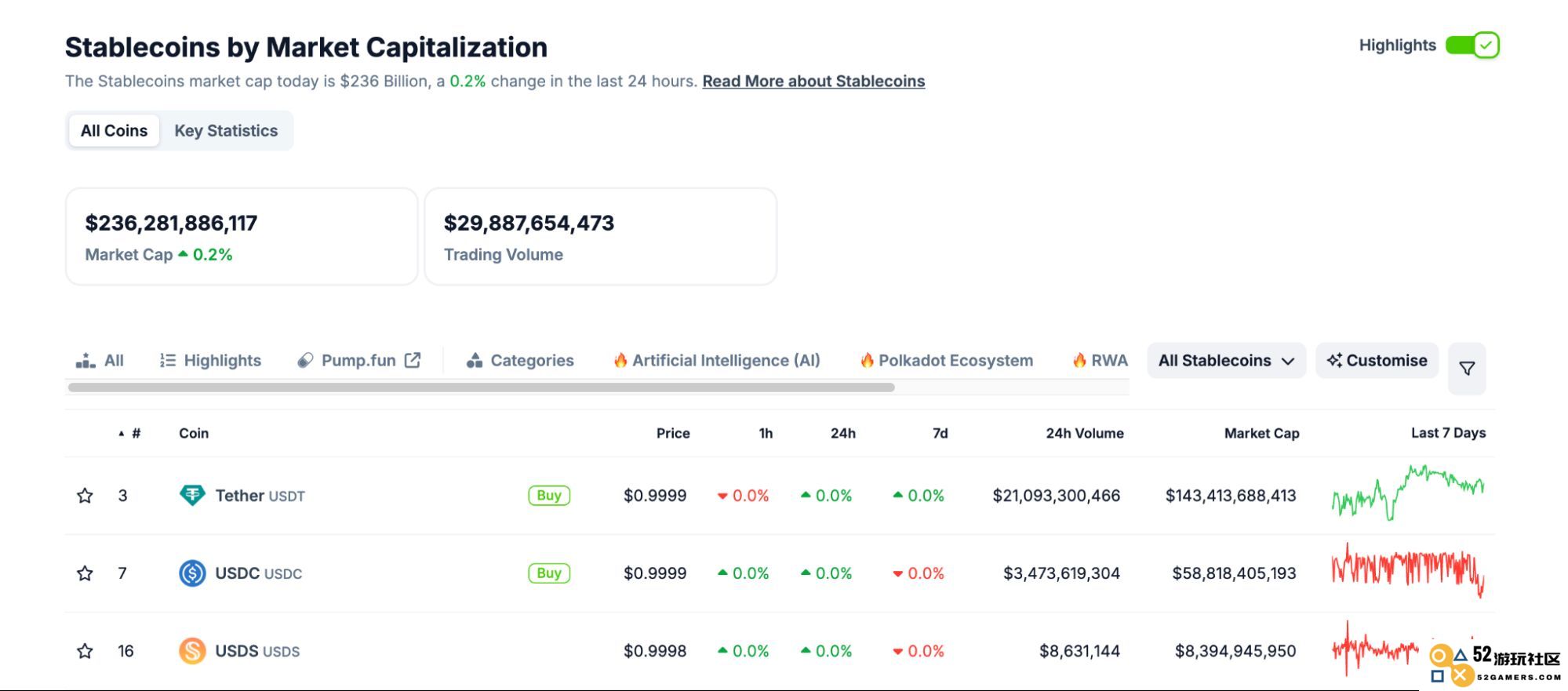Select Polkadot Ecosystem category
The height and width of the screenshot is (691, 1568).
tap(947, 361)
